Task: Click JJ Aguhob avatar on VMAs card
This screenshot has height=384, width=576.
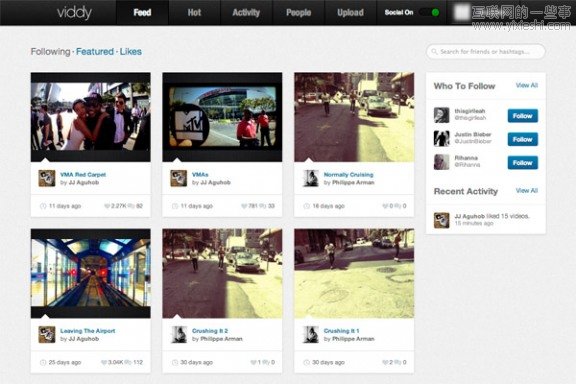Action: (179, 178)
